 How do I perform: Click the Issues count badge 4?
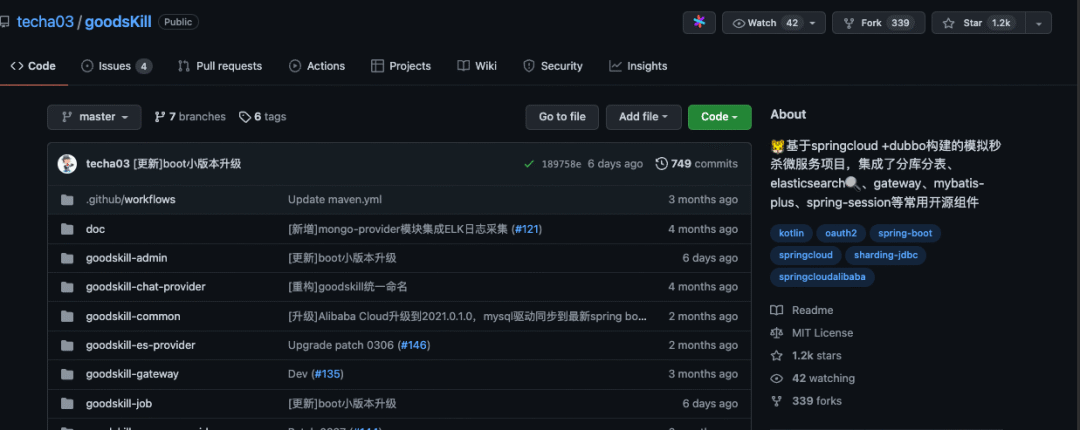pos(143,66)
